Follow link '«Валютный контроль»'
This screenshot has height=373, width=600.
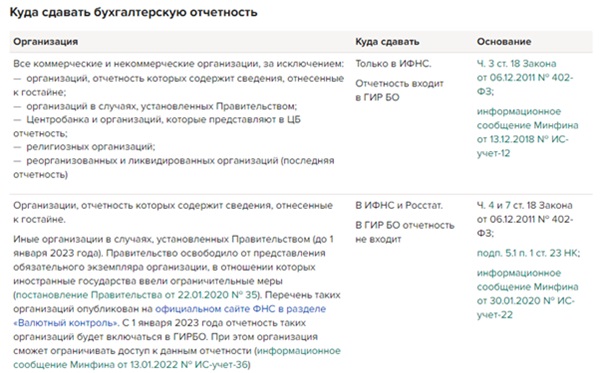65,323
